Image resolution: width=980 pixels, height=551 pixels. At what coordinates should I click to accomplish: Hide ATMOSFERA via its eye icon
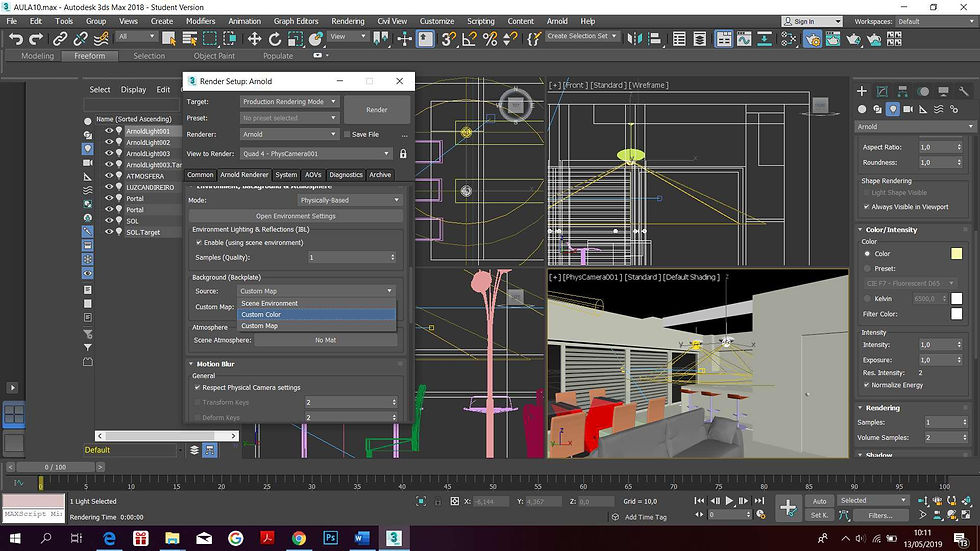tap(109, 176)
